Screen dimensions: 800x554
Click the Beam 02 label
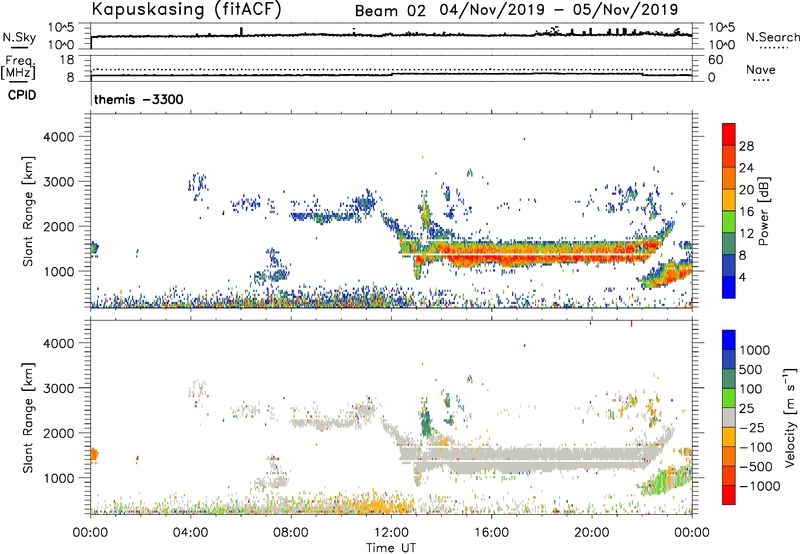390,10
